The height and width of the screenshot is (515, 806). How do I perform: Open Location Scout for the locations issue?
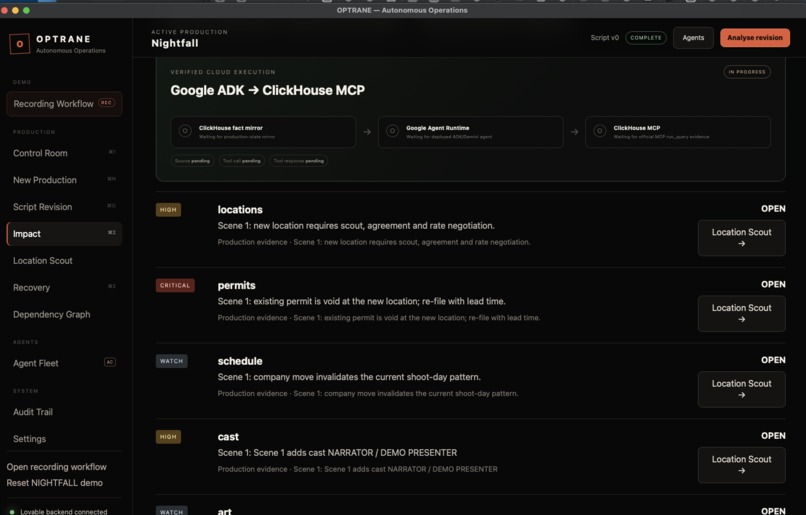click(741, 237)
